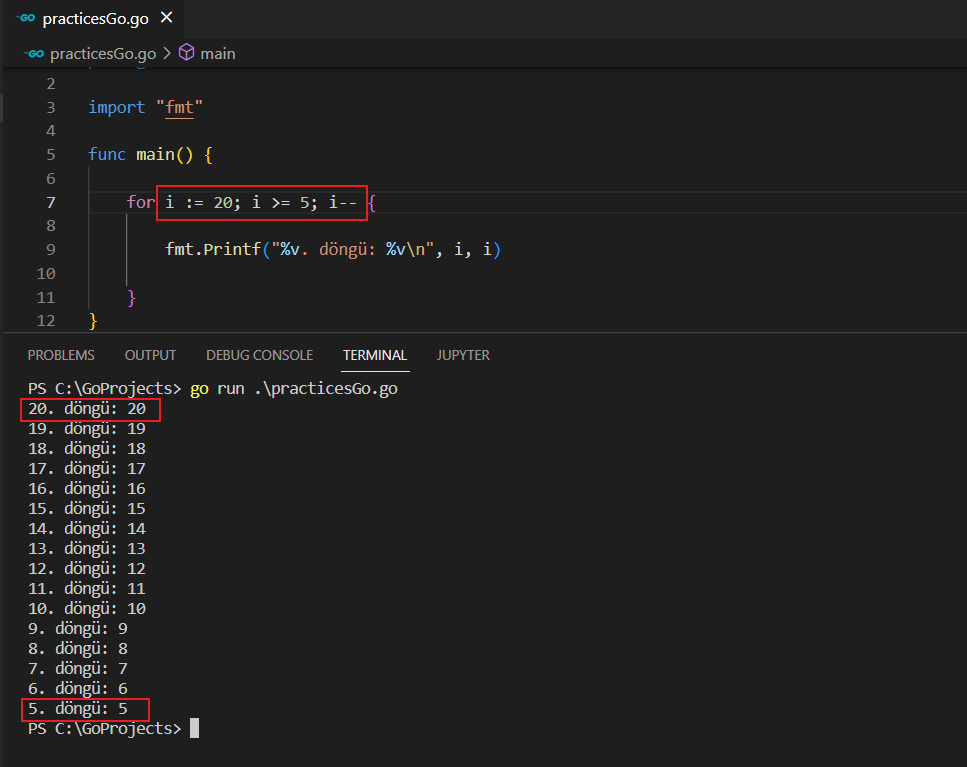Viewport: 967px width, 767px height.
Task: Select the practicesGo.go editor tab
Action: [98, 18]
